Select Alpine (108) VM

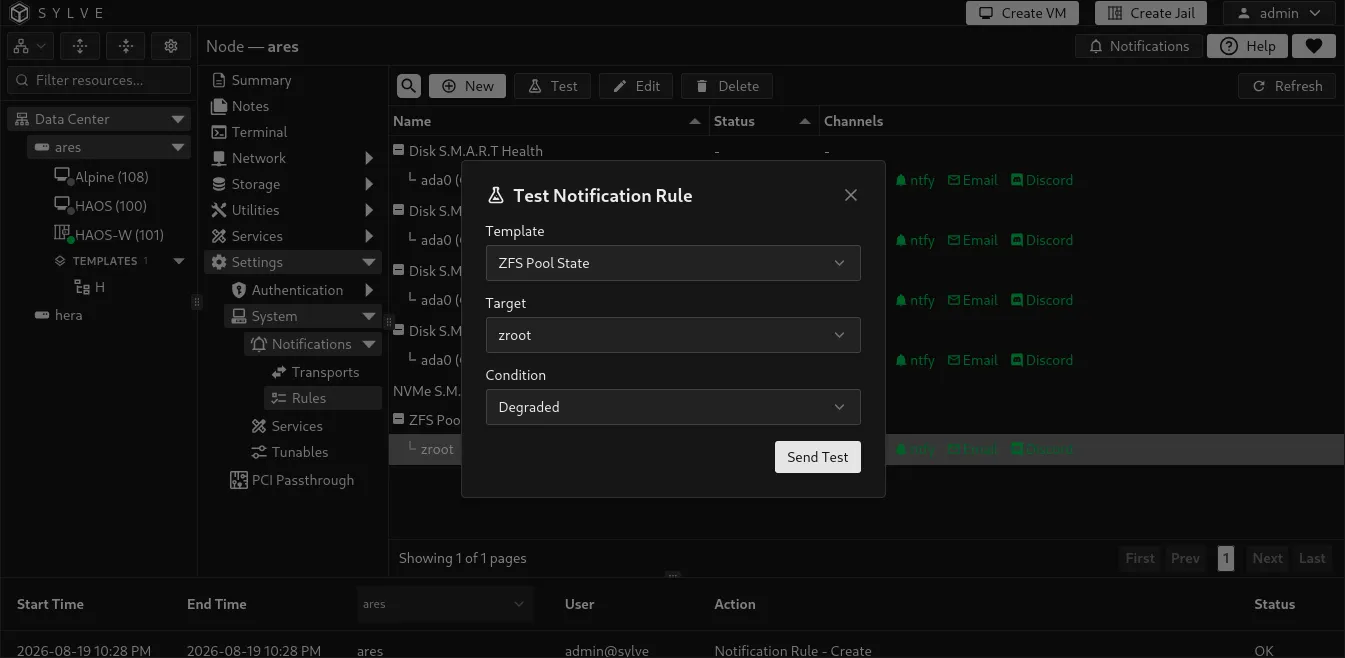coord(100,177)
